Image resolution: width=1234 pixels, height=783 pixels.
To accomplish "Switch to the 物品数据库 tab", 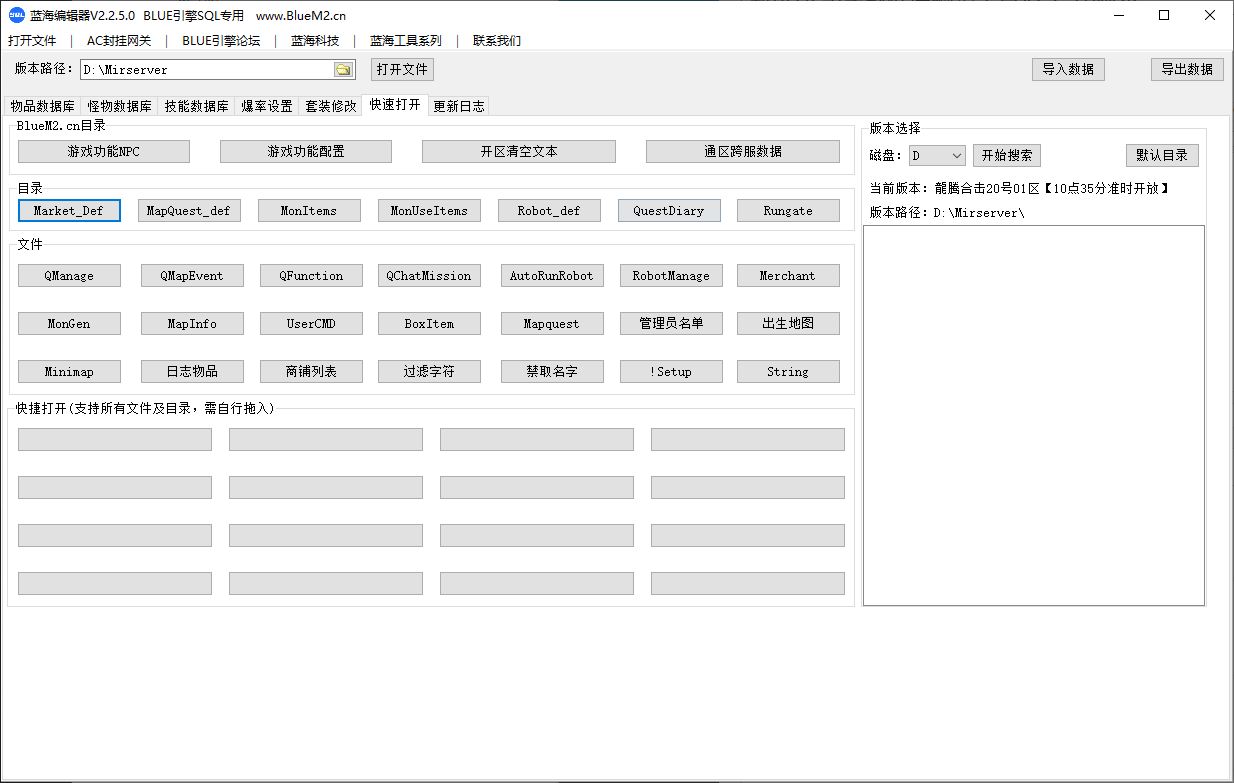I will pos(42,106).
